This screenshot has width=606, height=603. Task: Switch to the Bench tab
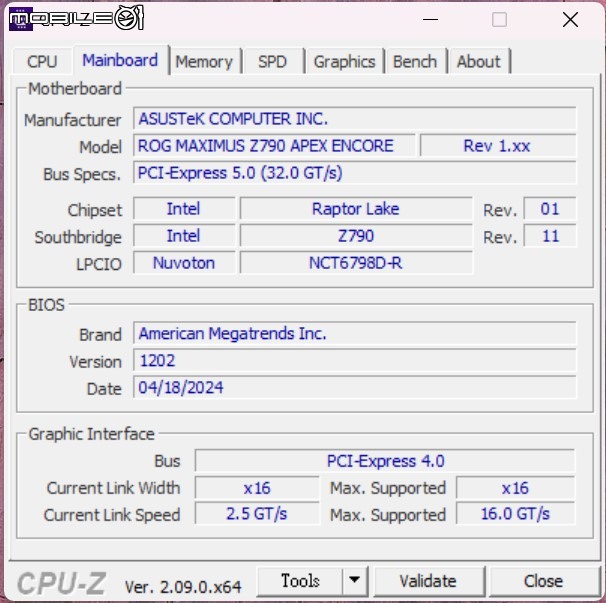415,61
